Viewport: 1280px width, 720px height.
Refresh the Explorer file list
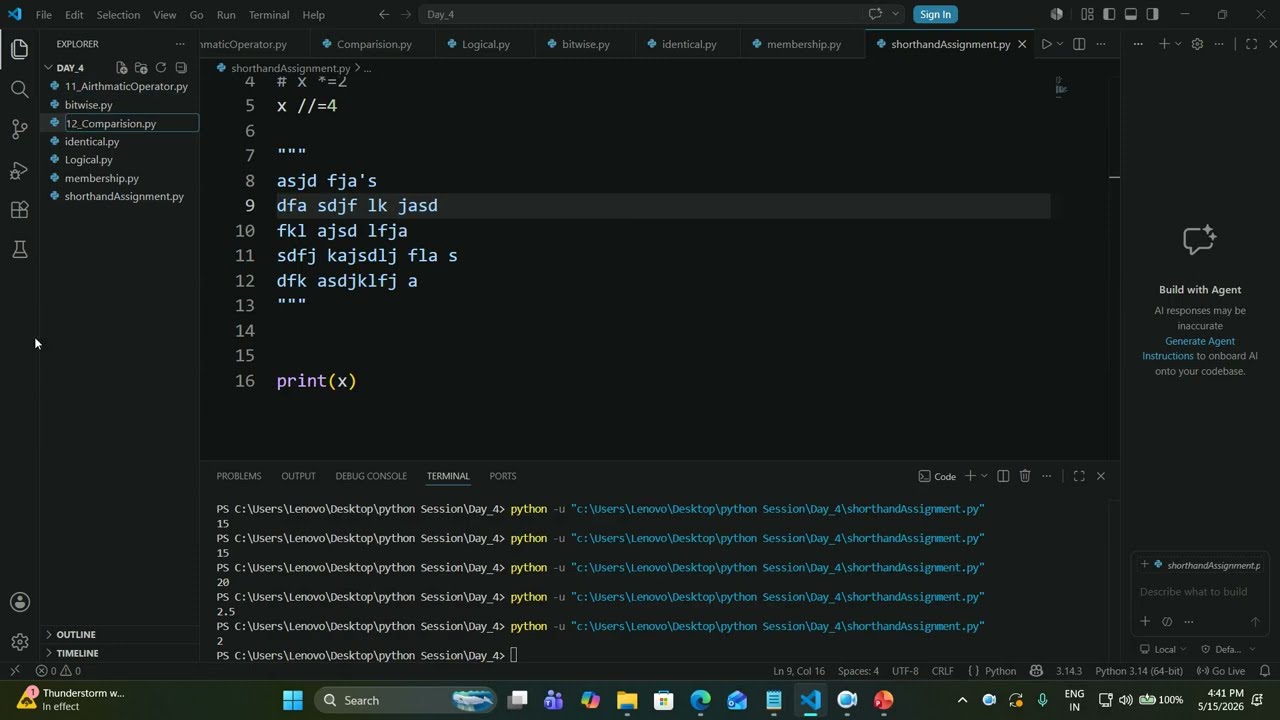click(161, 68)
